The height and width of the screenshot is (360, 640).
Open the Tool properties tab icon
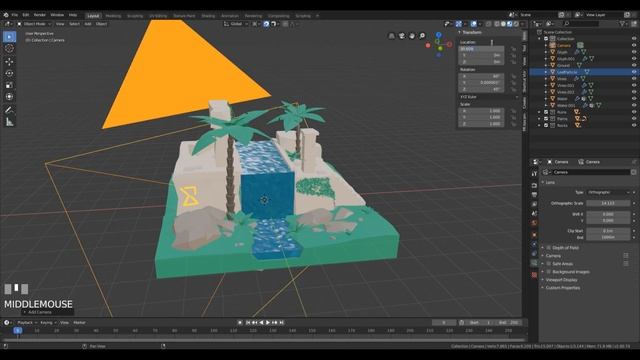tap(534, 173)
